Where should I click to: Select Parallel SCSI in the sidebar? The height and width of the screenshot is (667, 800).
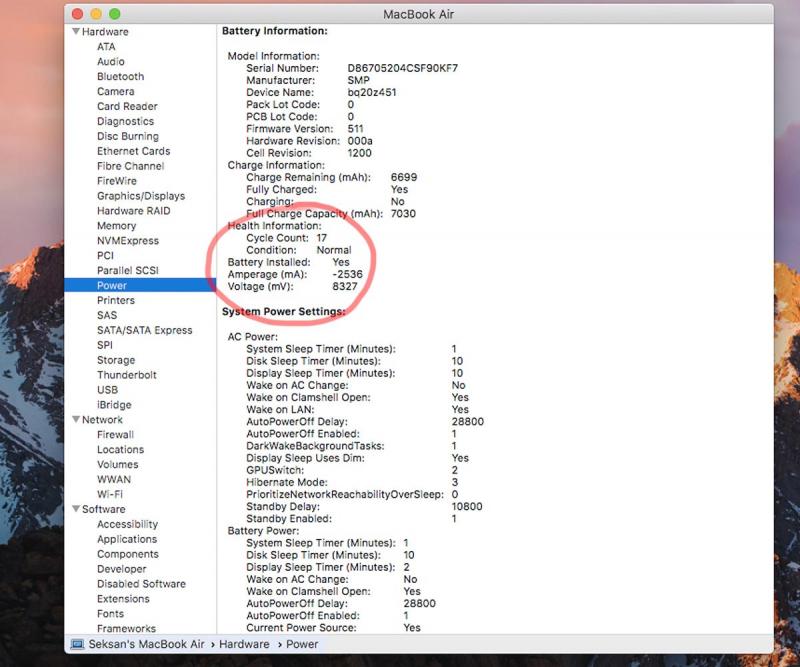pos(128,270)
